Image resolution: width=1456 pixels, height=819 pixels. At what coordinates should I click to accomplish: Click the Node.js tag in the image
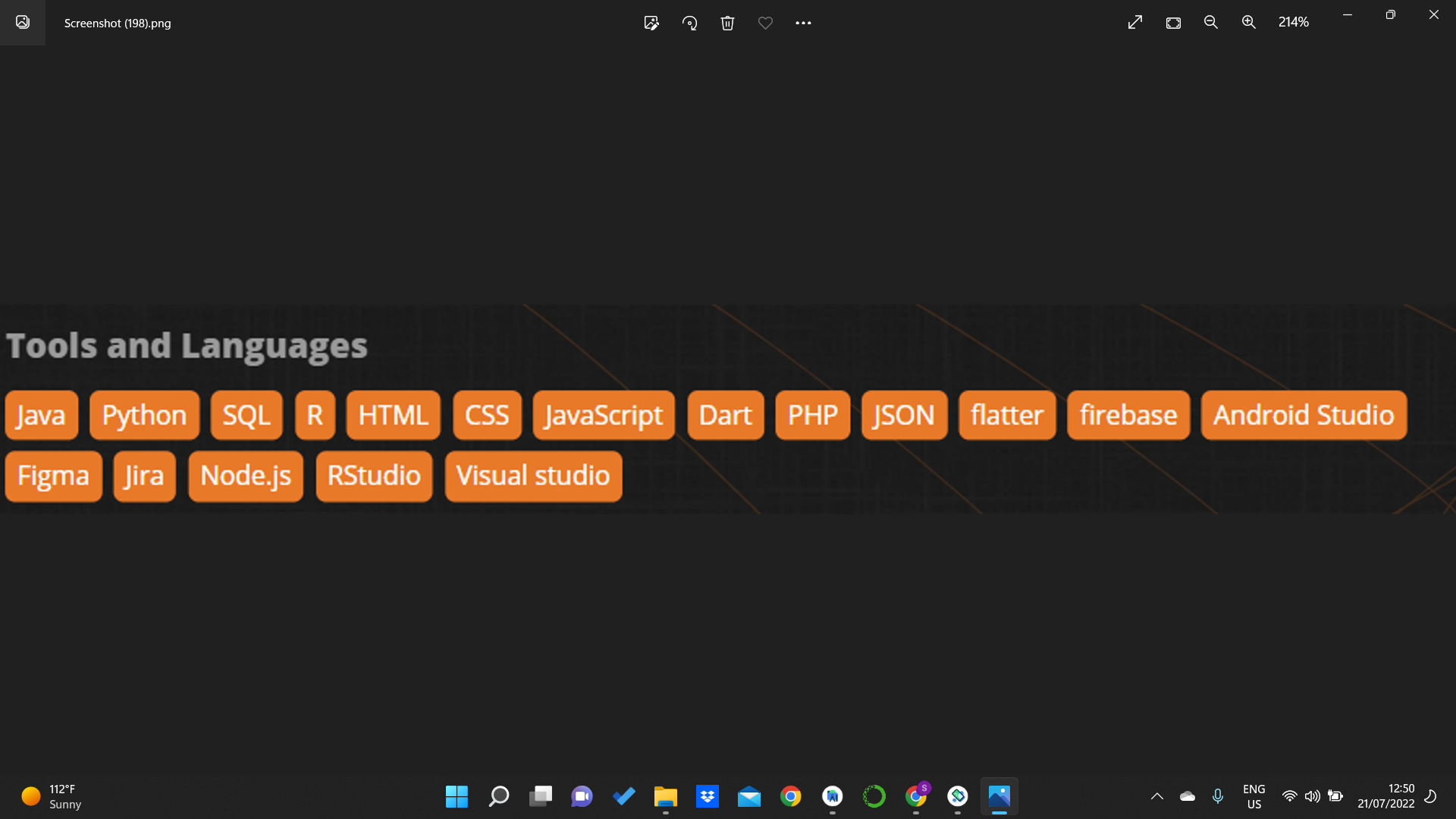[246, 476]
